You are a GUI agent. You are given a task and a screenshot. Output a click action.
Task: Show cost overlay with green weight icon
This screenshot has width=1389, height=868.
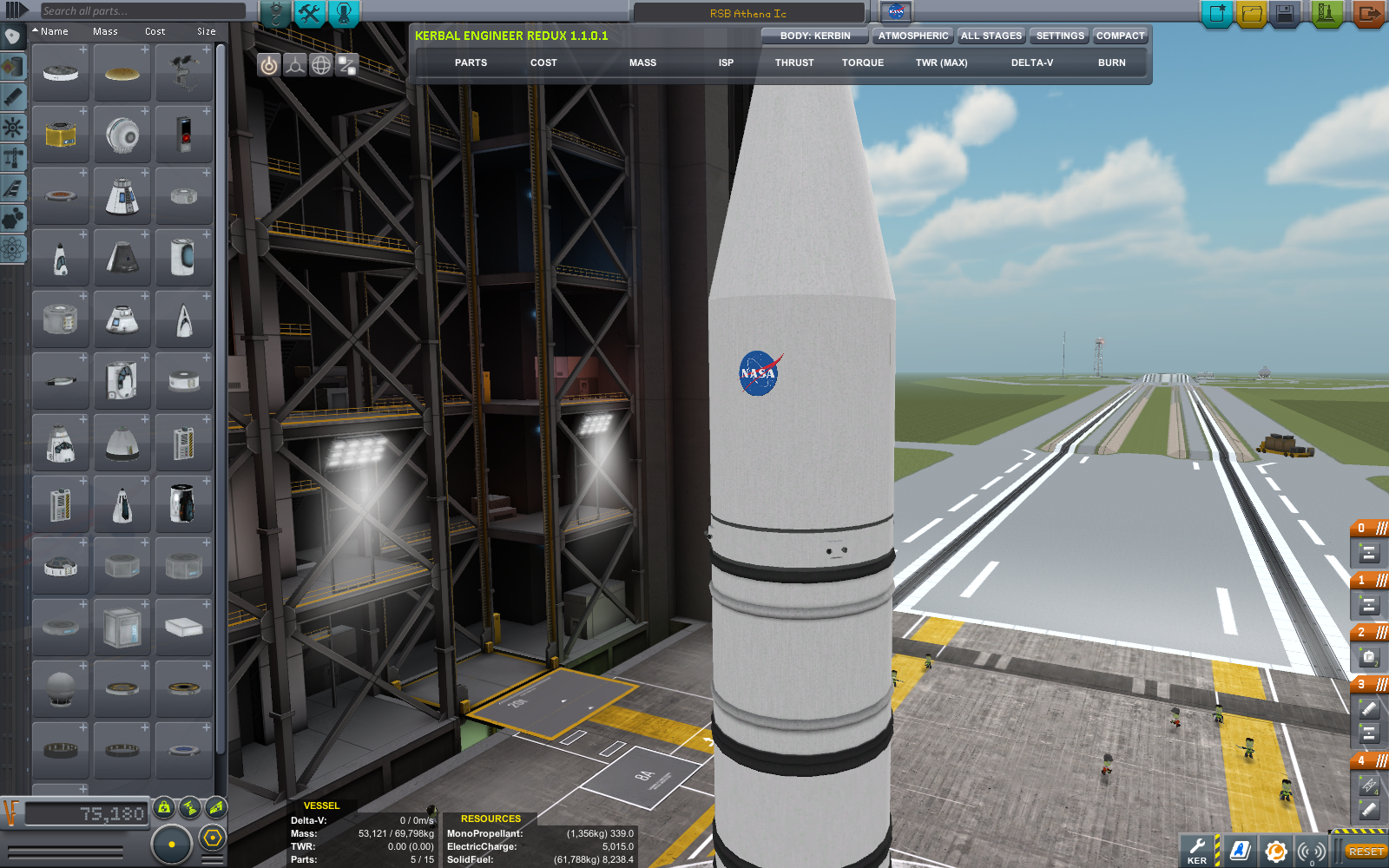coord(164,808)
